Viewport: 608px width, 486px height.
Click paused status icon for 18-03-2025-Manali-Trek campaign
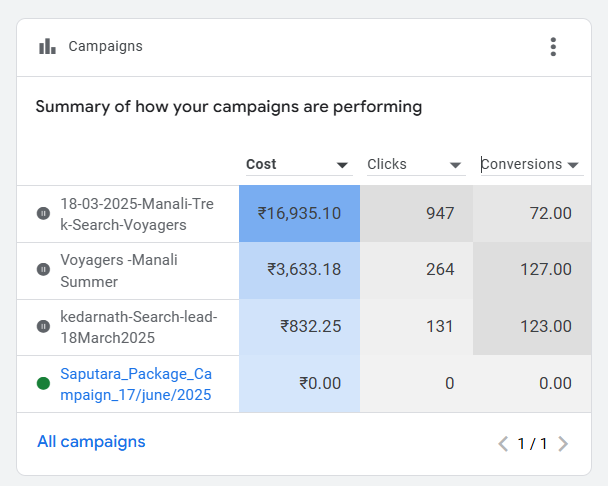click(43, 213)
